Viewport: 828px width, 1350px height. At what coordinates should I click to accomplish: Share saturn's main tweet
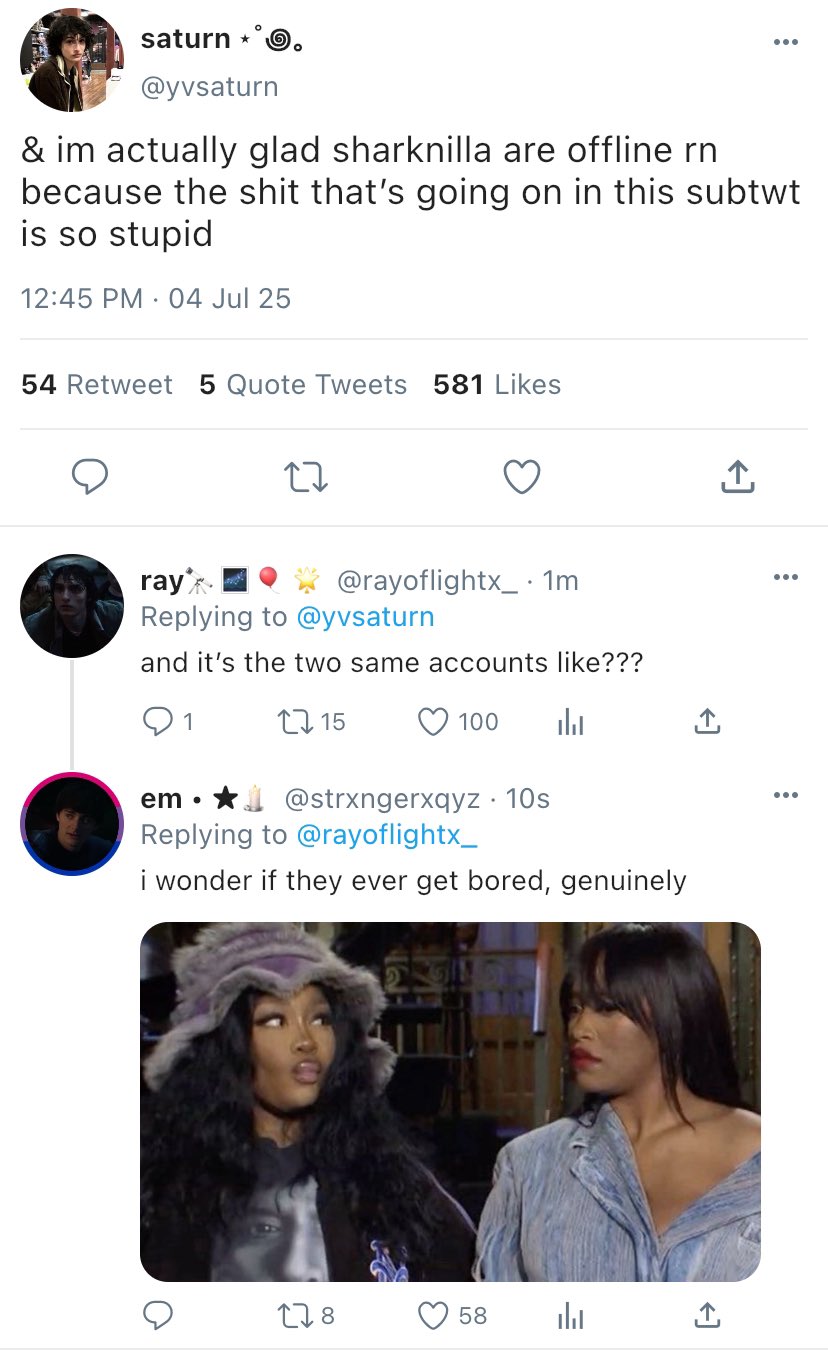point(737,478)
